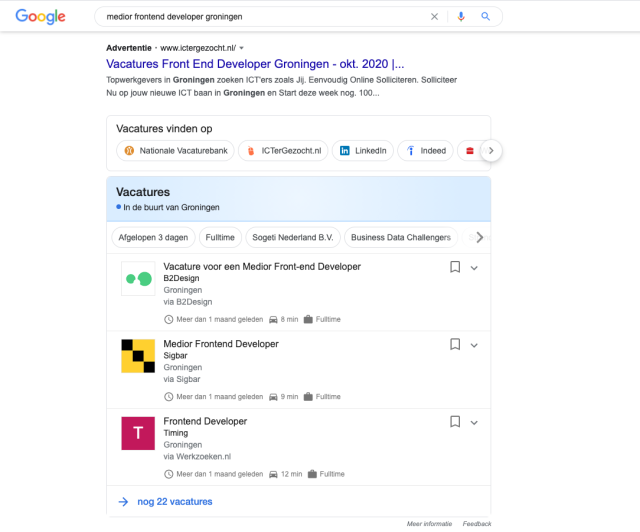
Task: Bookmark the Sigbar vacancy
Action: click(455, 344)
